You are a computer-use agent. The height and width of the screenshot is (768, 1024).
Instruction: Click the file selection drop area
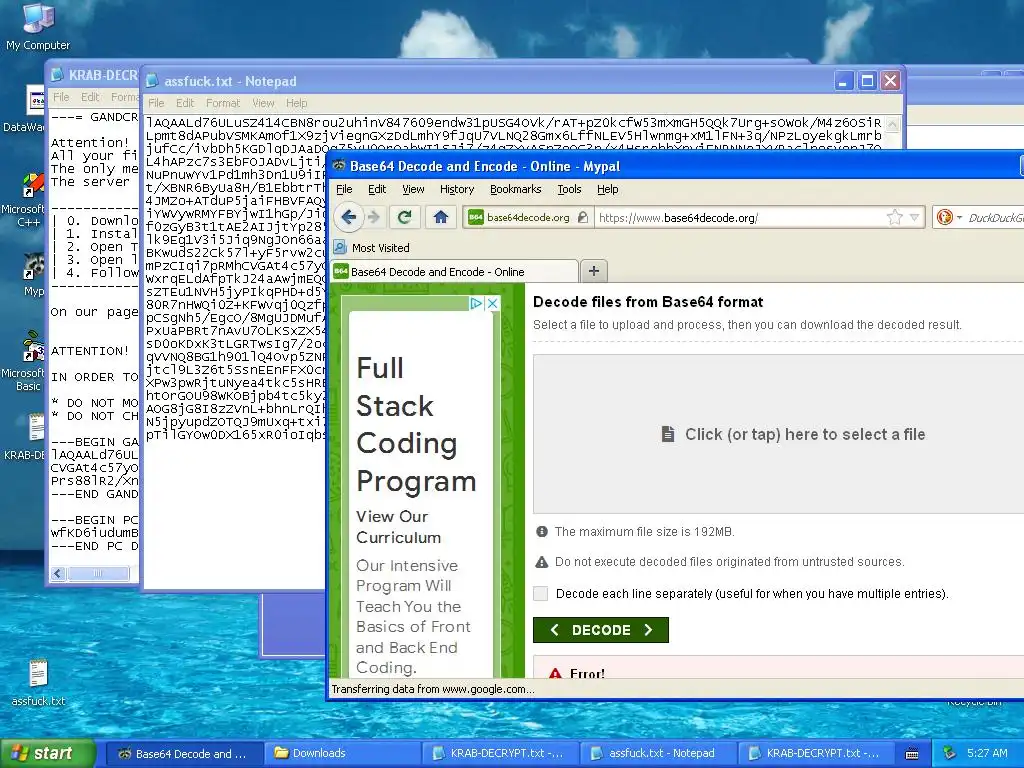778,434
